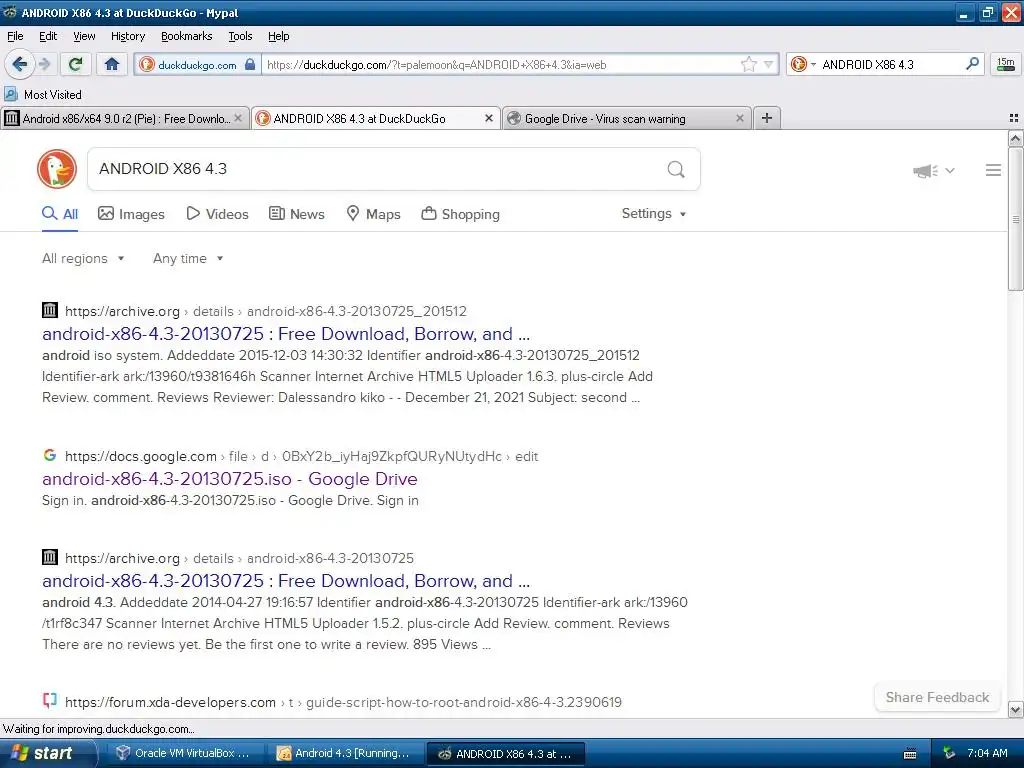Go back with the browser back arrow
The width and height of the screenshot is (1024, 768).
click(20, 64)
